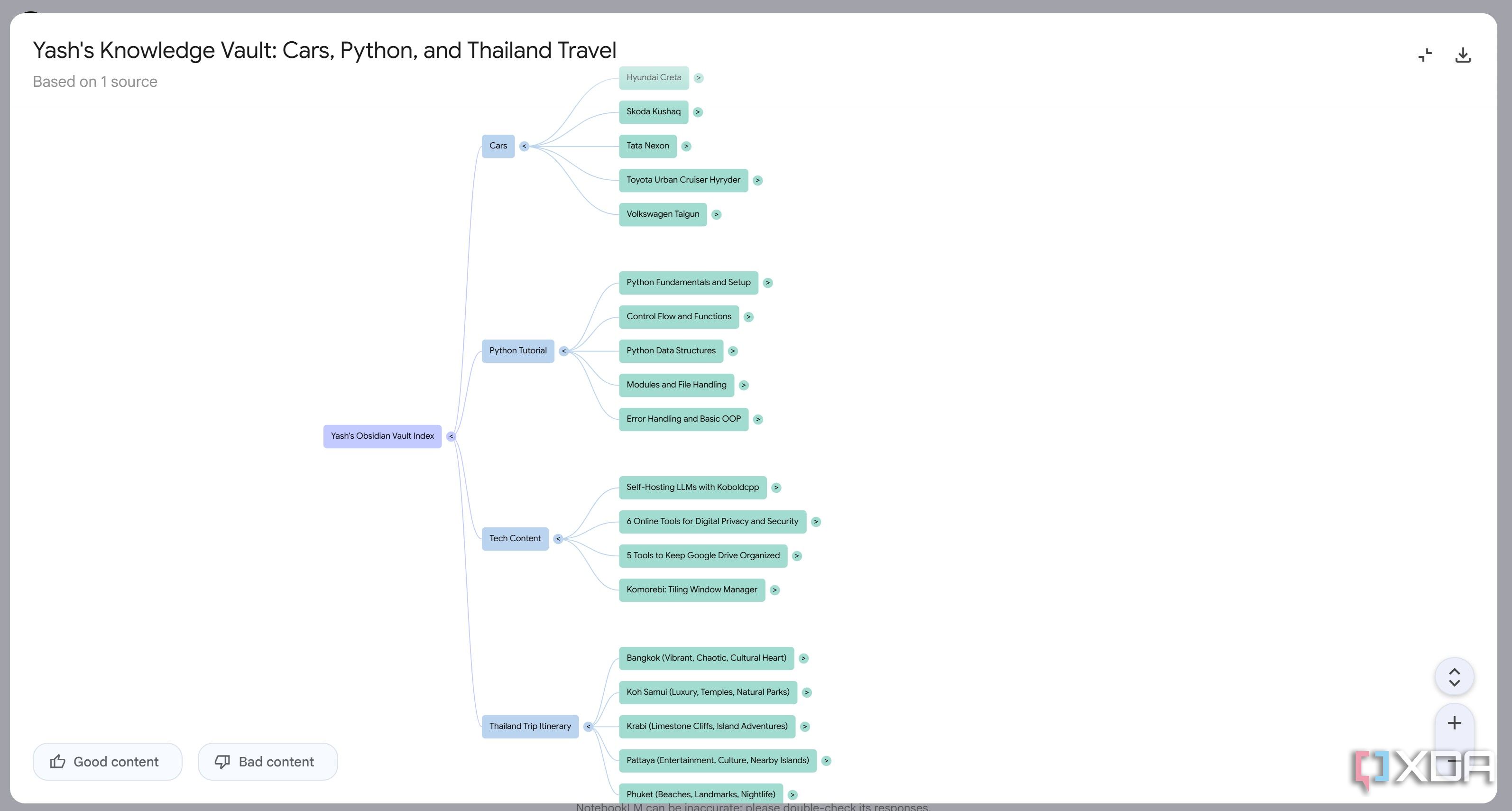Click Good content thumbs-up button

point(107,762)
